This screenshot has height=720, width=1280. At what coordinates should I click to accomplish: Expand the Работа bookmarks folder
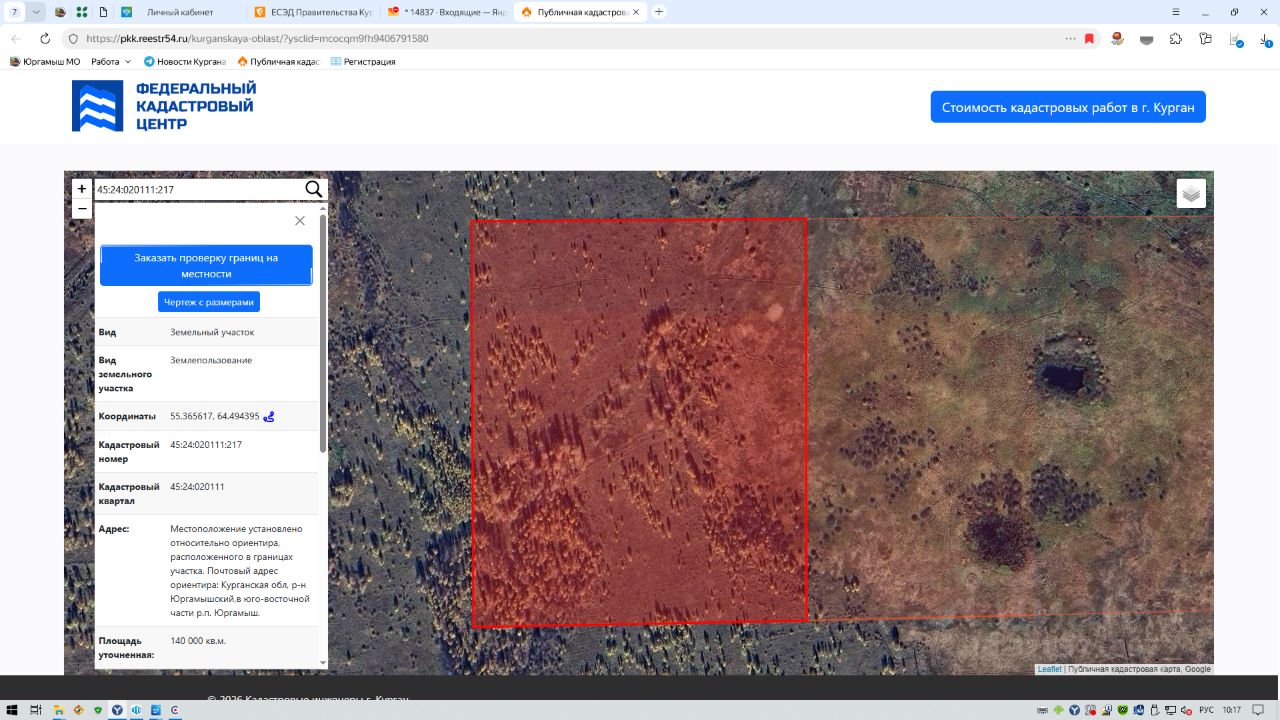click(111, 62)
